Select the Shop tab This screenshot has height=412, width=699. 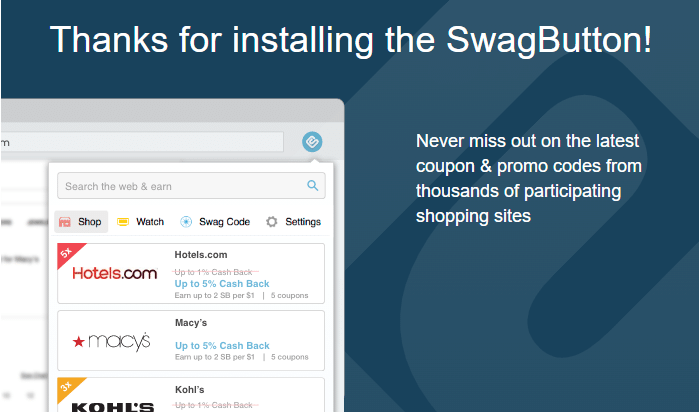(81, 222)
